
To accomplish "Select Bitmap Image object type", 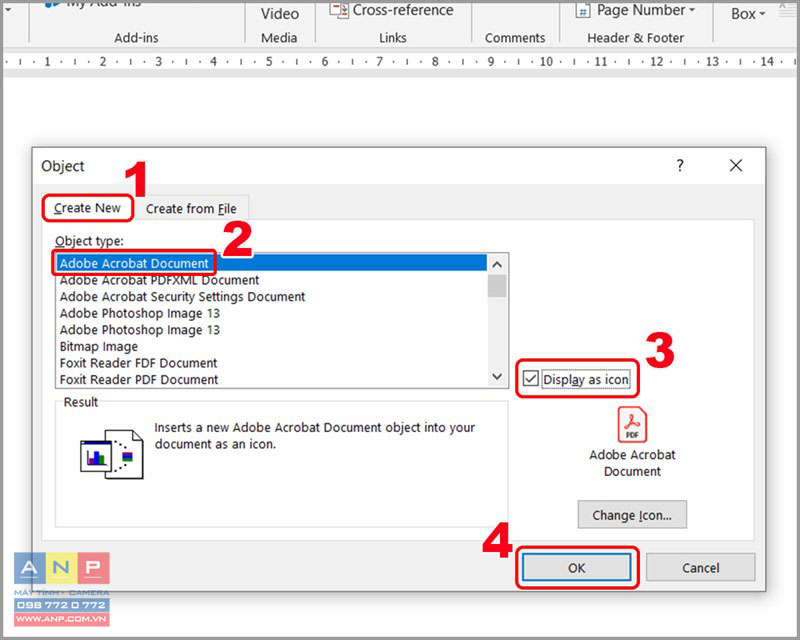I will [271, 347].
